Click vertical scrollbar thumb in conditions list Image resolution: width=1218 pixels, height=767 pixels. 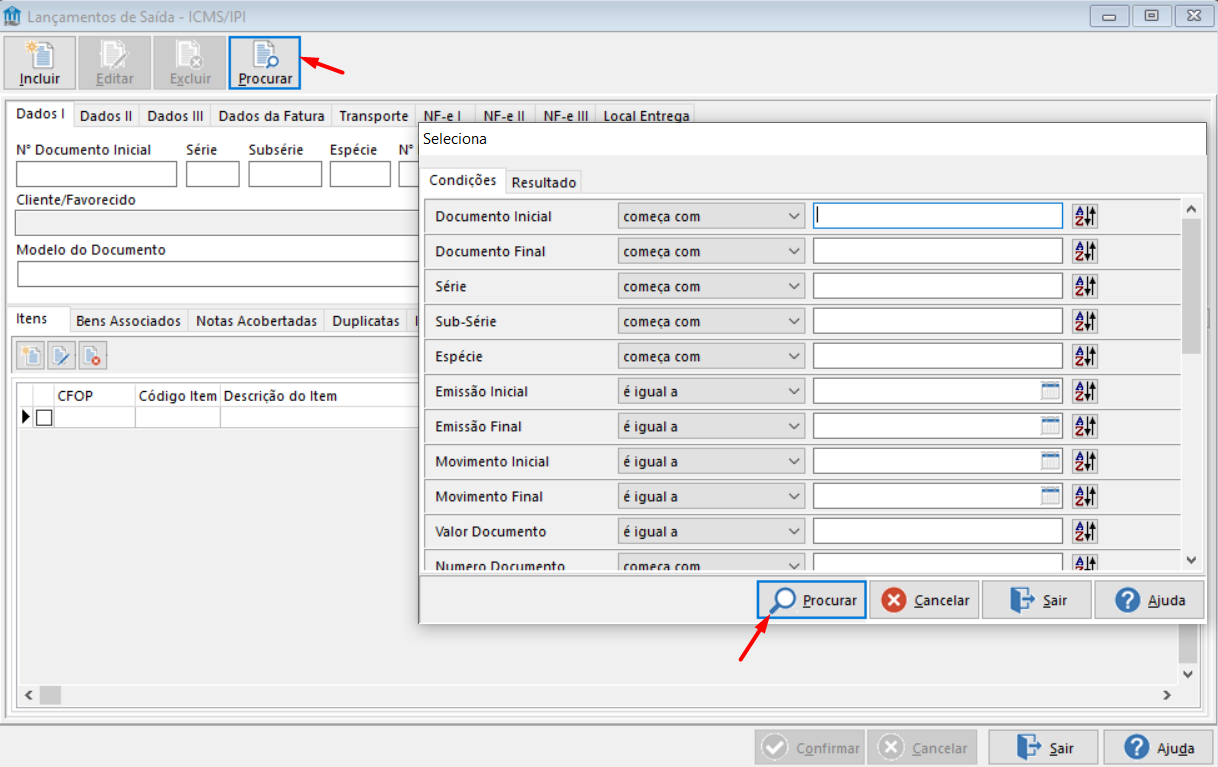pyautogui.click(x=1191, y=287)
